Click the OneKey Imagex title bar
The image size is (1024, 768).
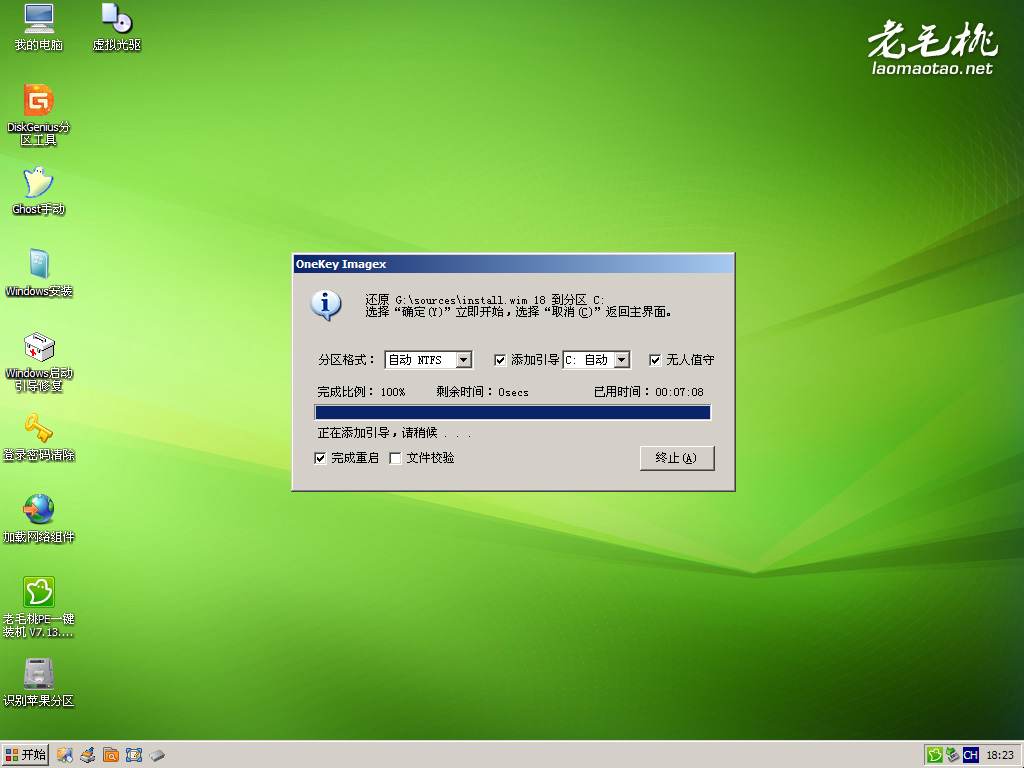coord(513,264)
